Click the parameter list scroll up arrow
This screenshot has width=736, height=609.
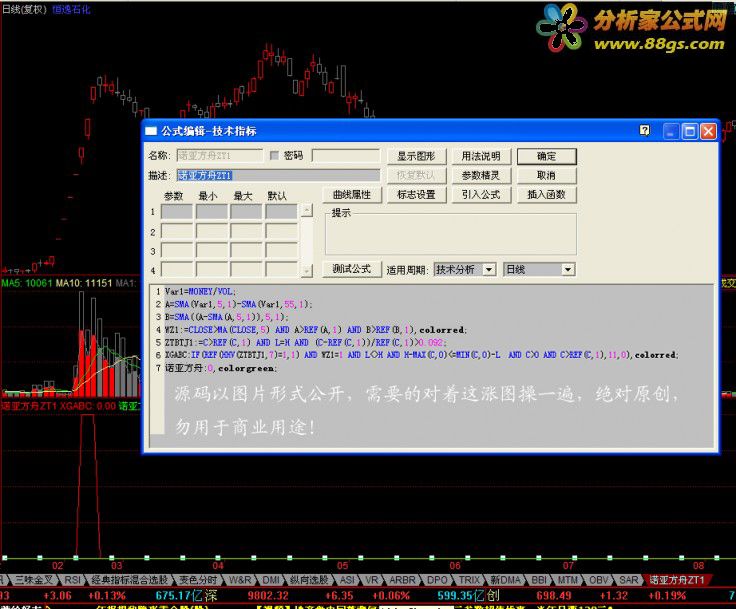[x=307, y=210]
